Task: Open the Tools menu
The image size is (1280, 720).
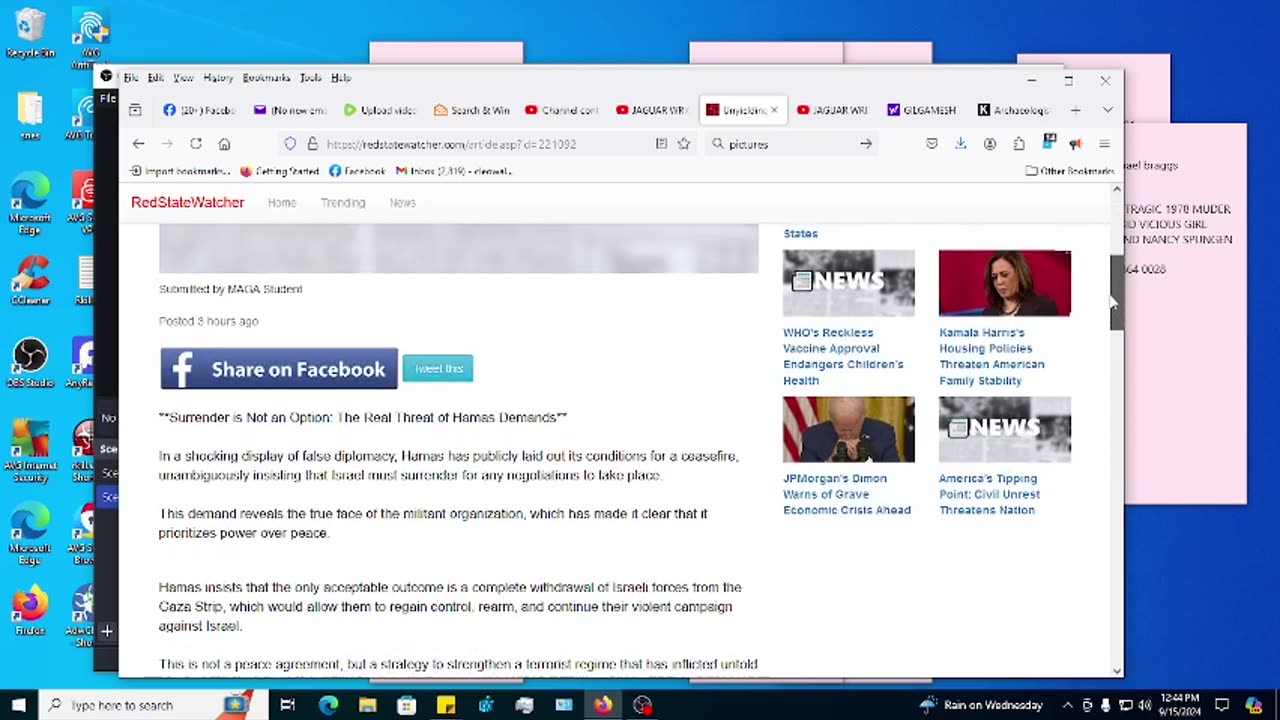Action: point(311,78)
